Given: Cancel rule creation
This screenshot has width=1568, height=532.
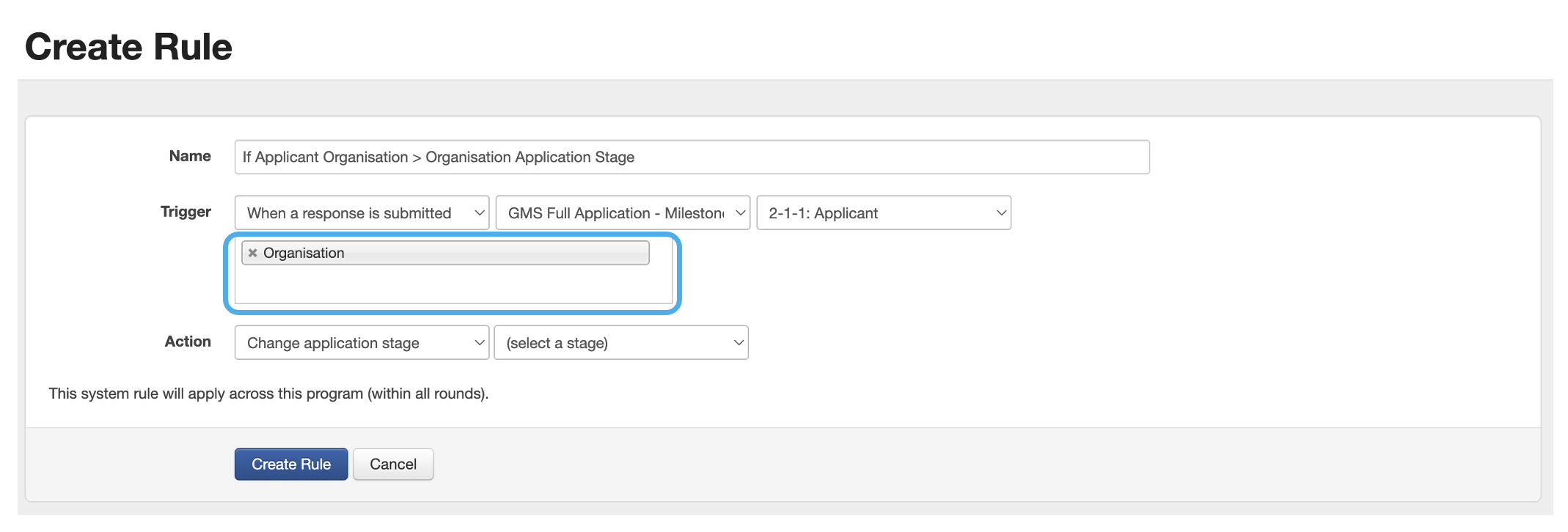Looking at the screenshot, I should [x=393, y=465].
